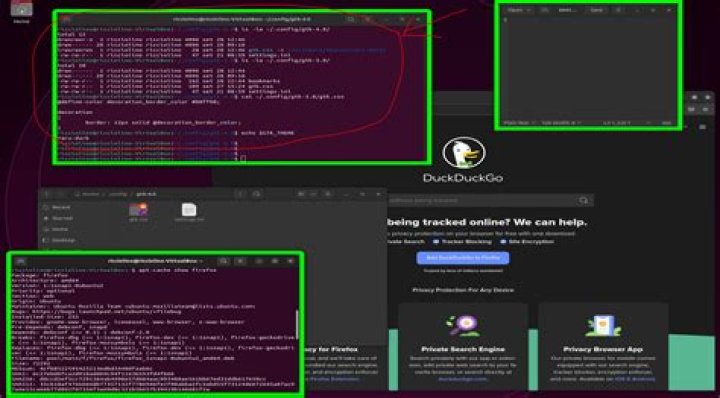This screenshot has width=720, height=398.
Task: Click back arrow in file manager
Action: click(46, 194)
